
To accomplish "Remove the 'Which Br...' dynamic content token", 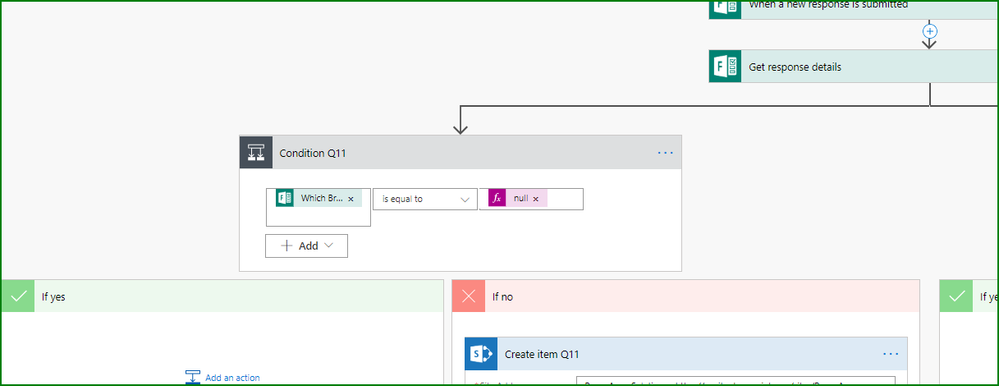I will pos(351,199).
